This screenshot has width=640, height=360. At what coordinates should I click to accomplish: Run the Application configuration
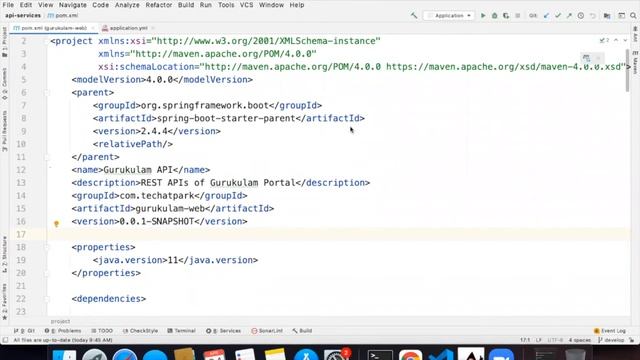[x=483, y=16]
